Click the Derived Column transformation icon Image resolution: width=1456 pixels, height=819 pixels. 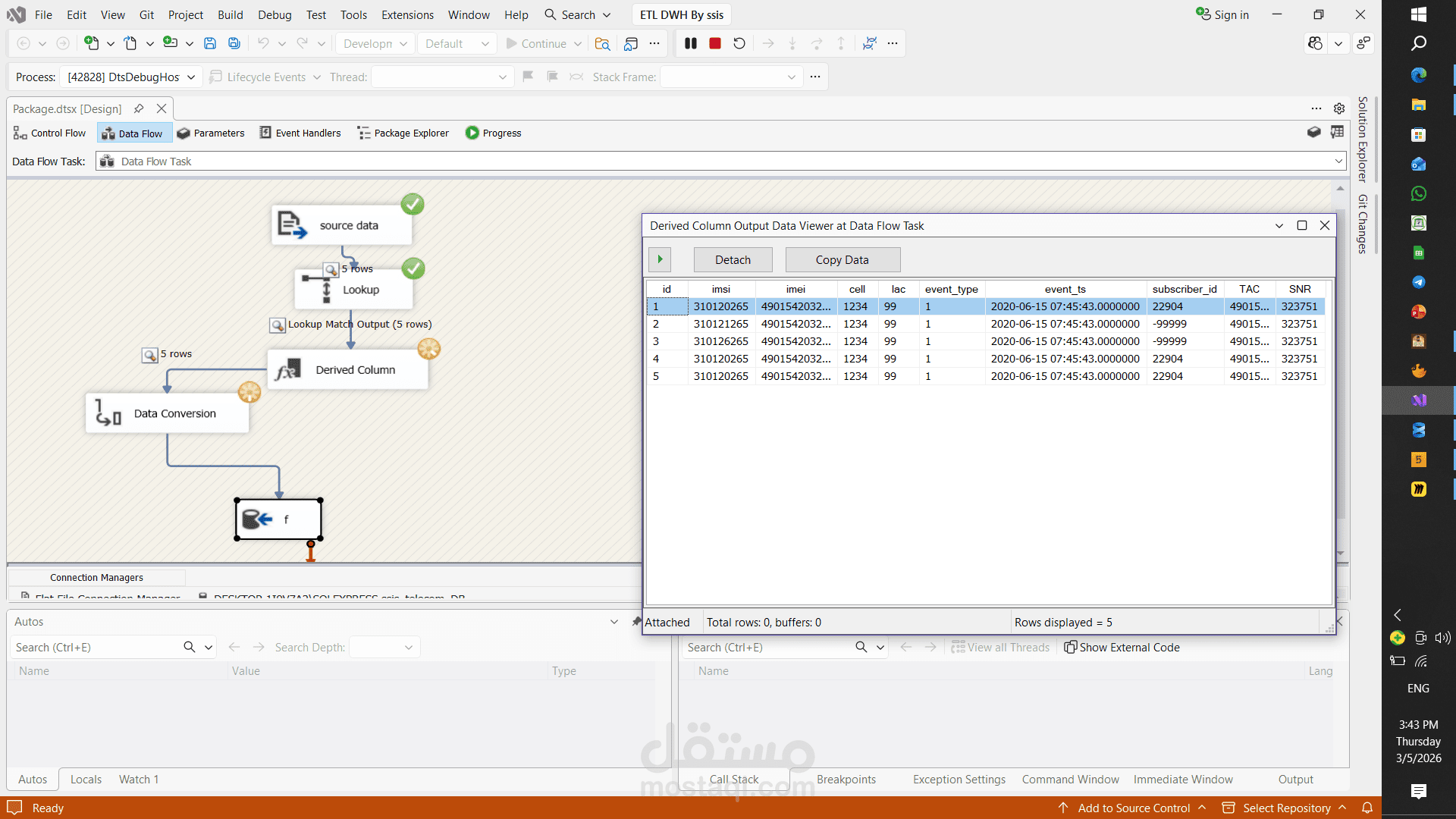click(x=288, y=370)
